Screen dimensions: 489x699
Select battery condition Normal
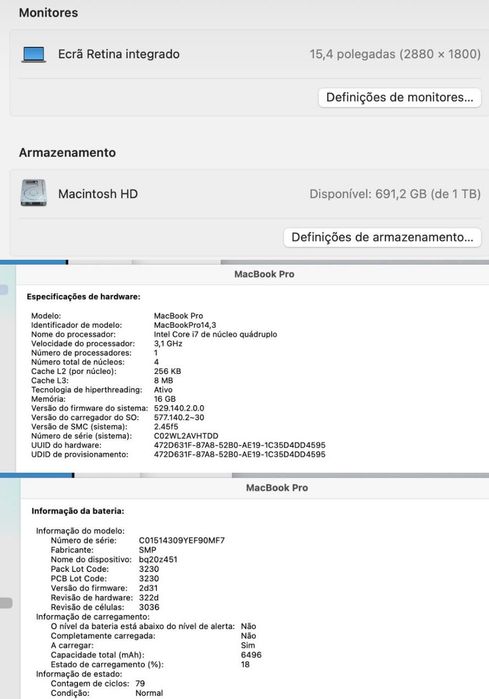pyautogui.click(x=149, y=693)
